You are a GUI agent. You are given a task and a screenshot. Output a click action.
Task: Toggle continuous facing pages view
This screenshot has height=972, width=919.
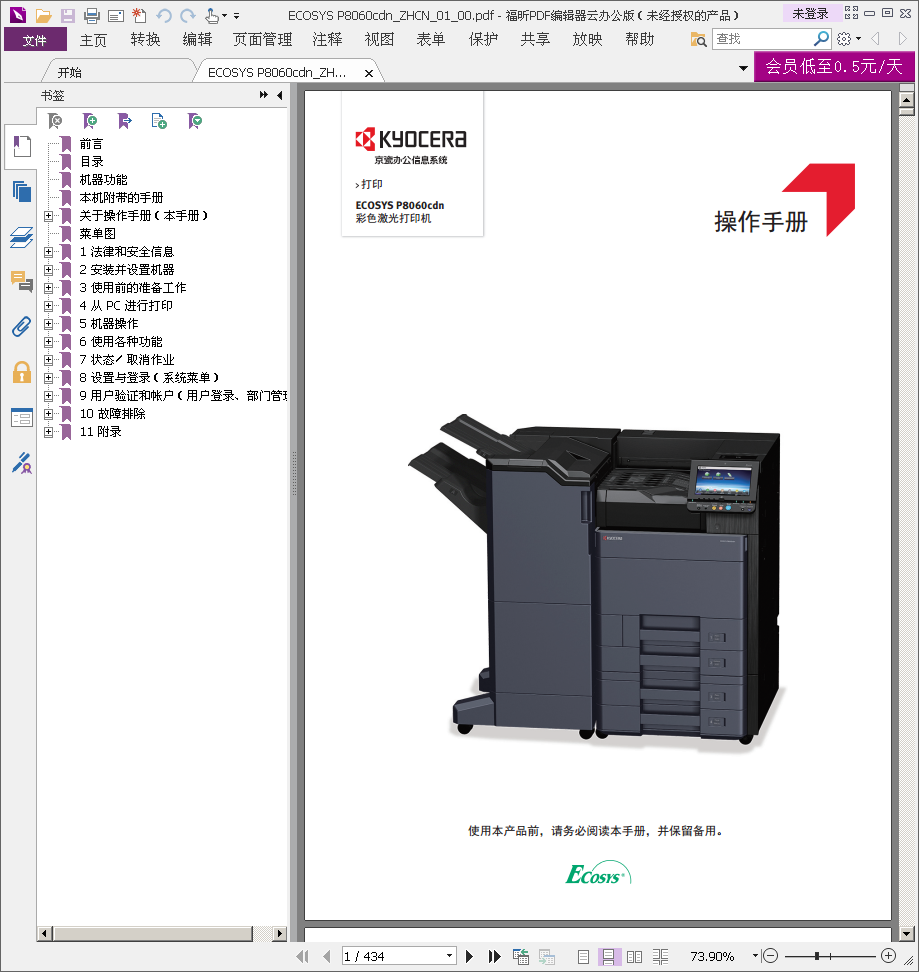pyautogui.click(x=660, y=957)
